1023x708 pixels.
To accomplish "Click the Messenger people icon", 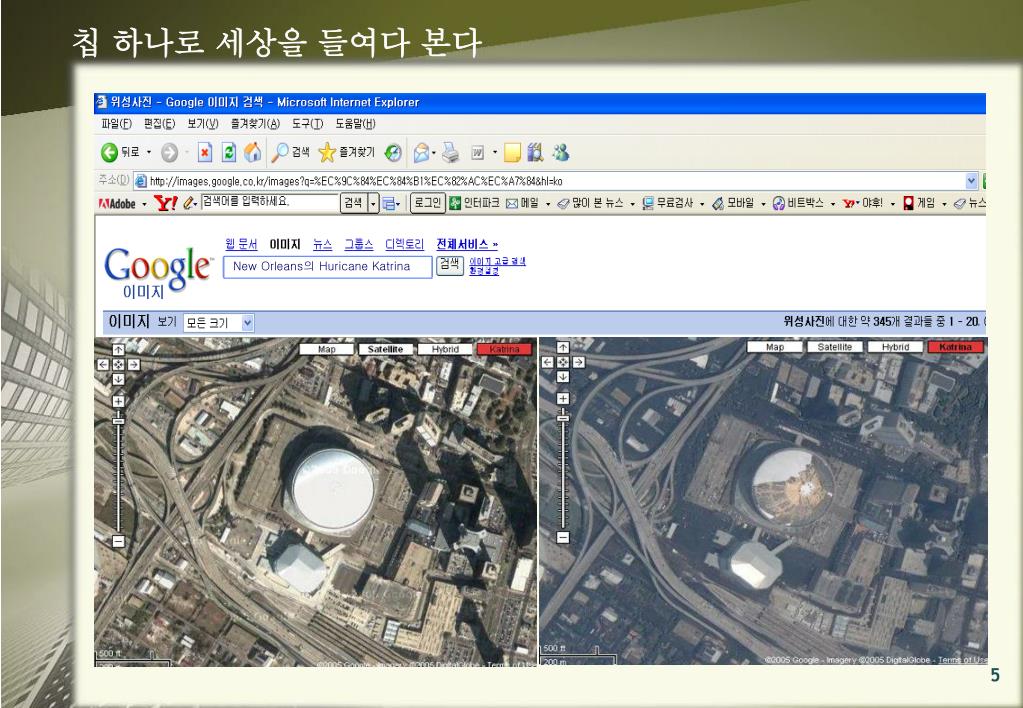I will point(560,153).
